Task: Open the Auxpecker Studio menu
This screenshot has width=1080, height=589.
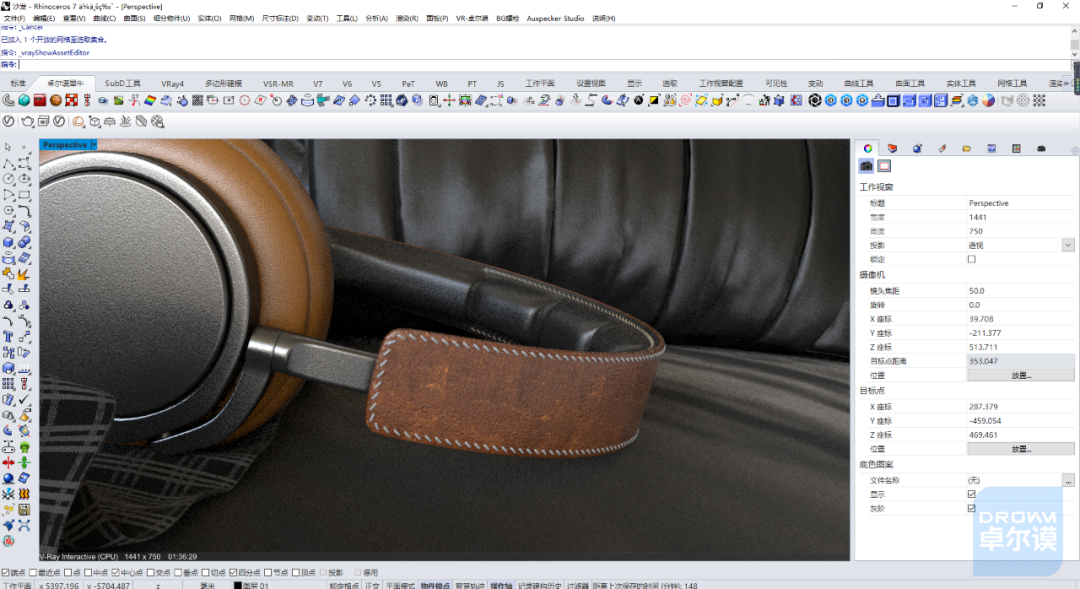Action: point(555,19)
